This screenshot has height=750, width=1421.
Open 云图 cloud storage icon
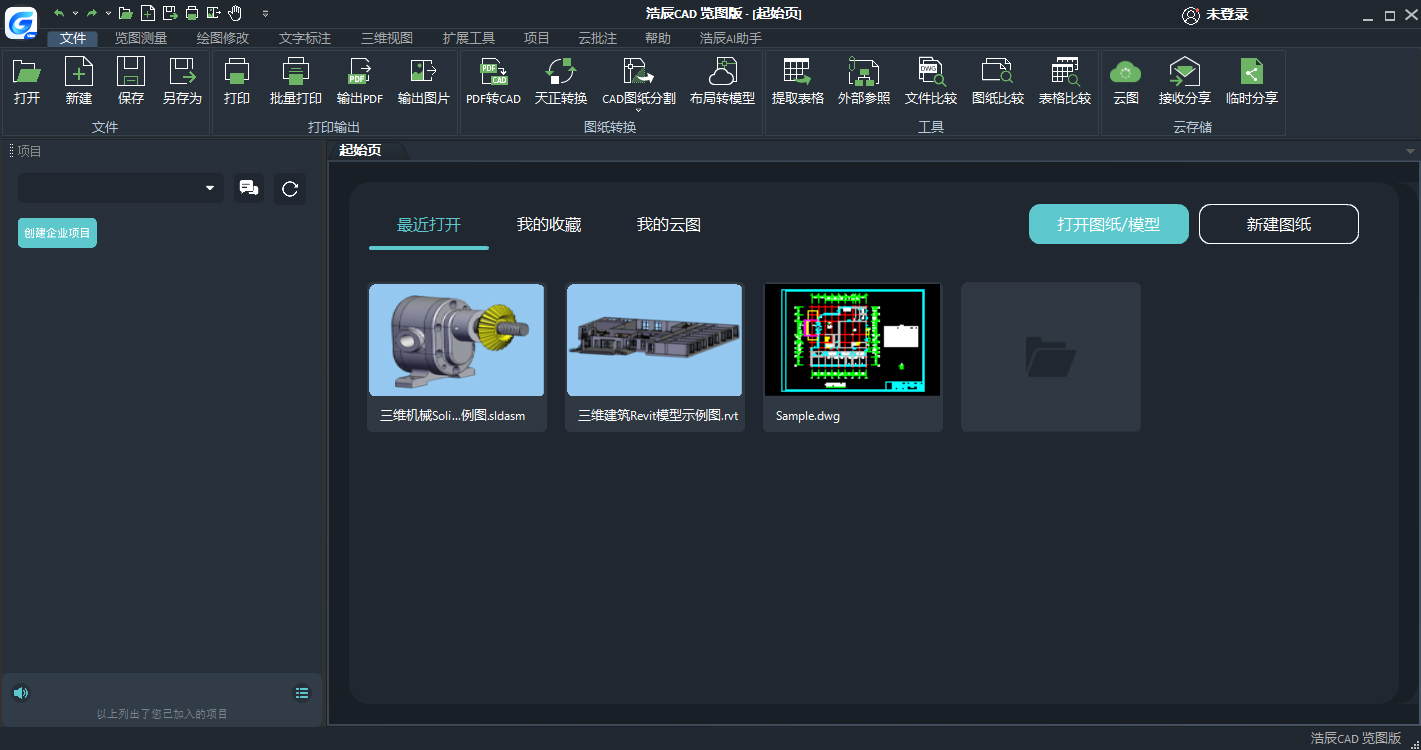click(1126, 72)
